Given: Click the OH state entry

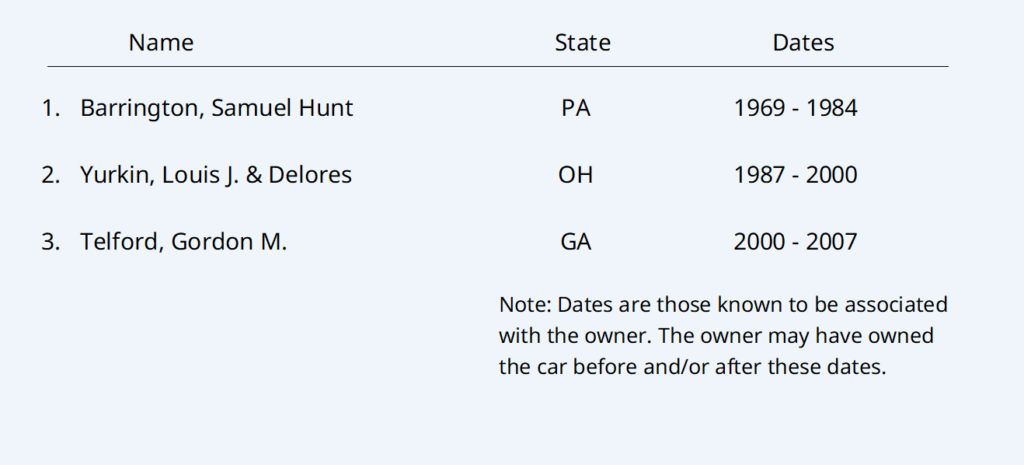Looking at the screenshot, I should click(x=576, y=175).
